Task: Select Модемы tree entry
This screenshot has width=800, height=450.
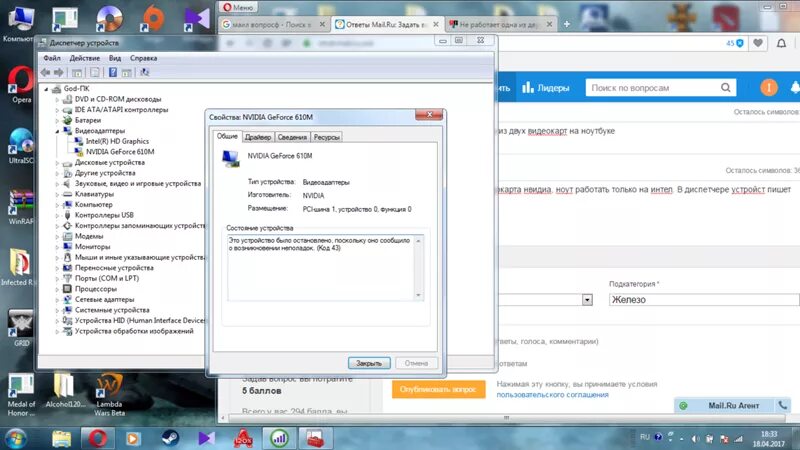Action: click(89, 236)
